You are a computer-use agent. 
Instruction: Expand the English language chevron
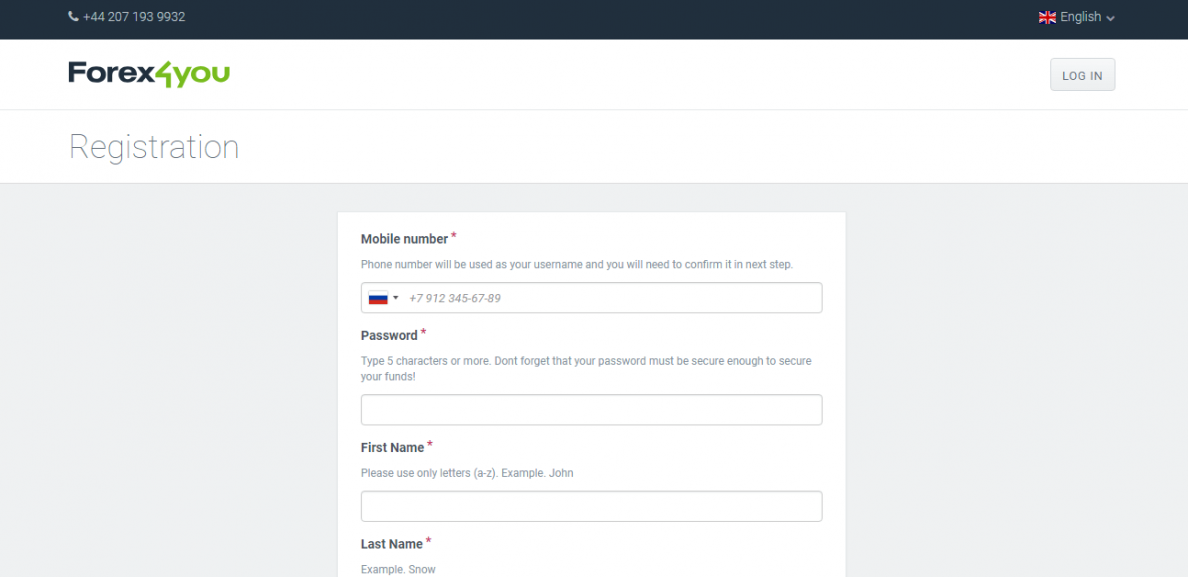1110,18
